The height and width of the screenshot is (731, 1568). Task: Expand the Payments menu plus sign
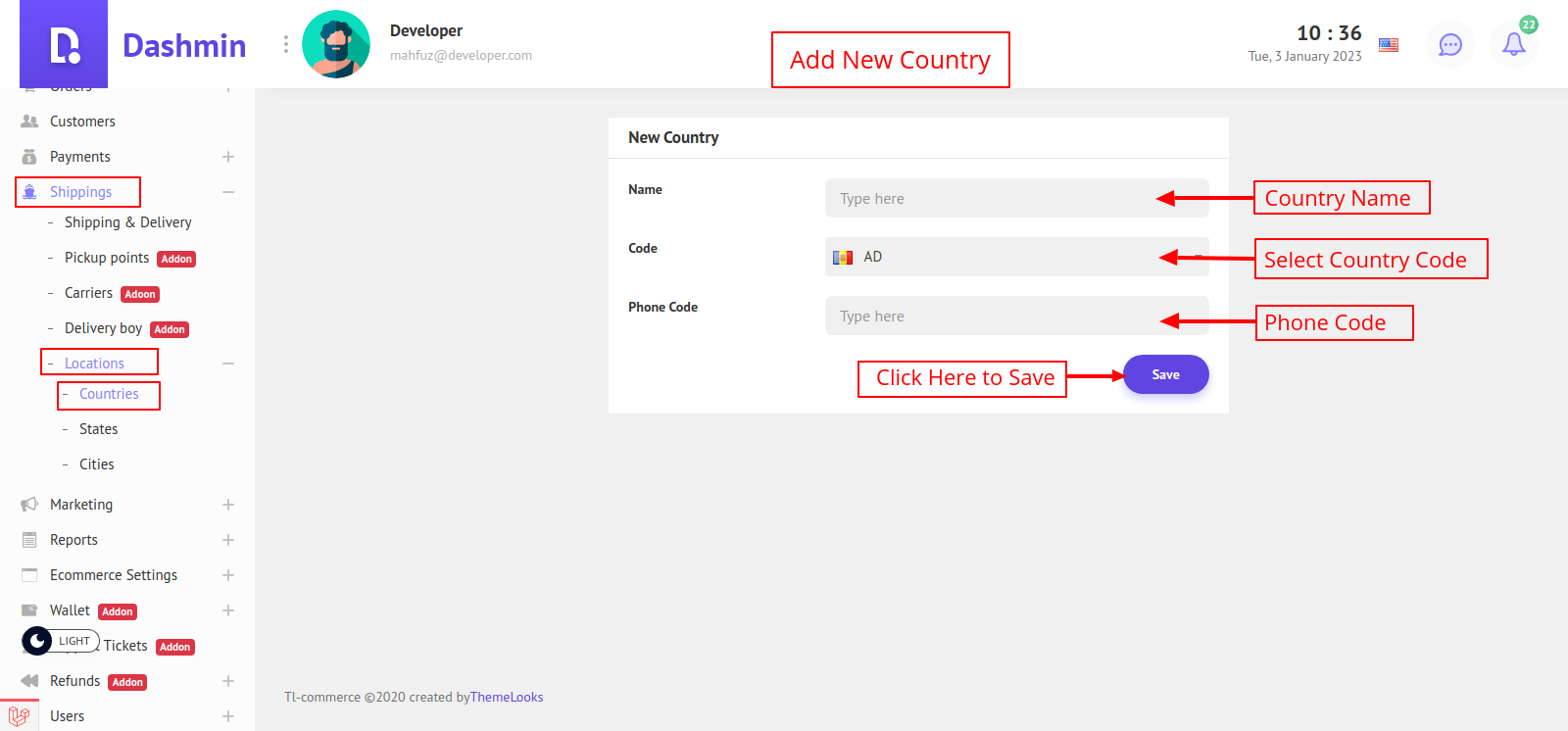pos(228,157)
